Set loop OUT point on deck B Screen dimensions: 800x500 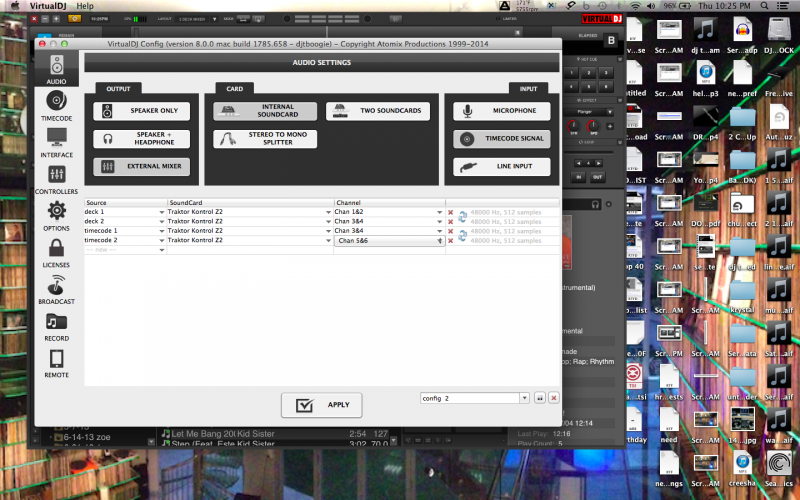pos(597,177)
